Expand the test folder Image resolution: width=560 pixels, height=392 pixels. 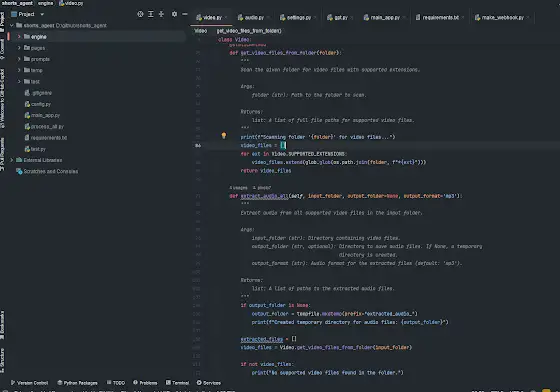19,81
